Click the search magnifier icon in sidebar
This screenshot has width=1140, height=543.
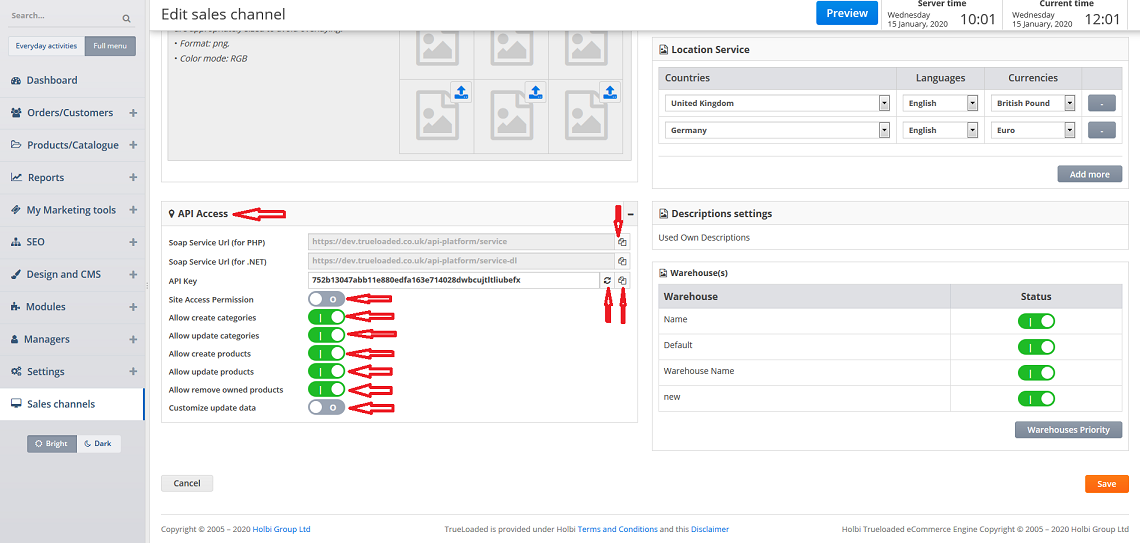click(x=126, y=18)
